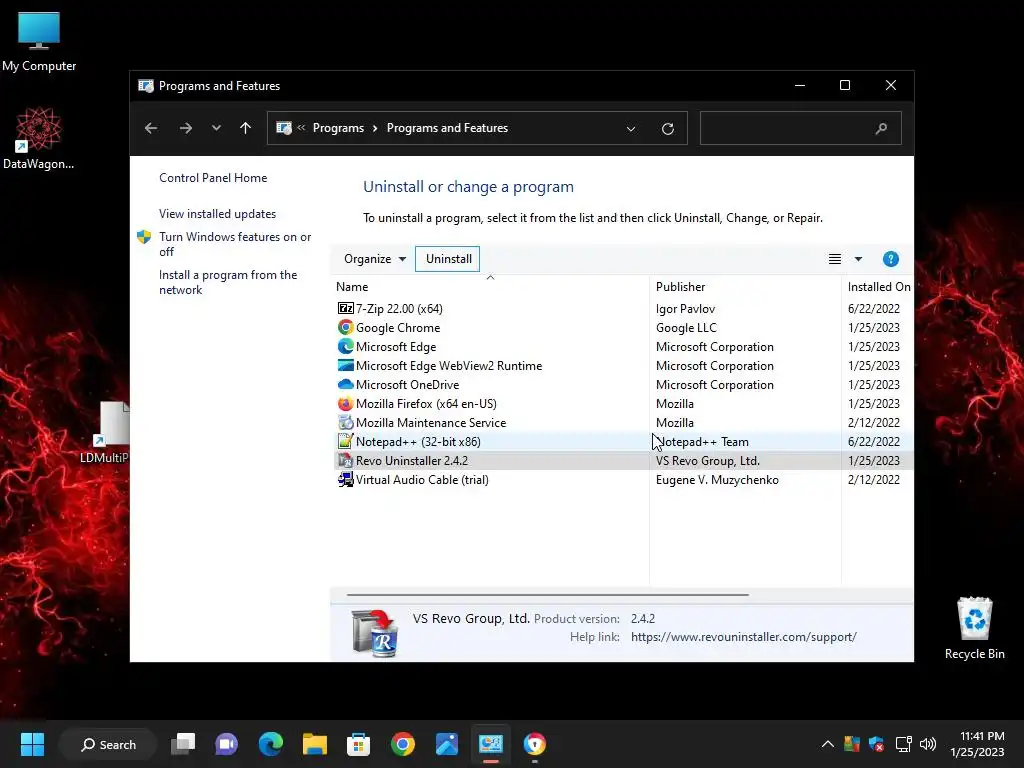Open Microsoft Store from the taskbar
1024x768 pixels.
[359, 744]
